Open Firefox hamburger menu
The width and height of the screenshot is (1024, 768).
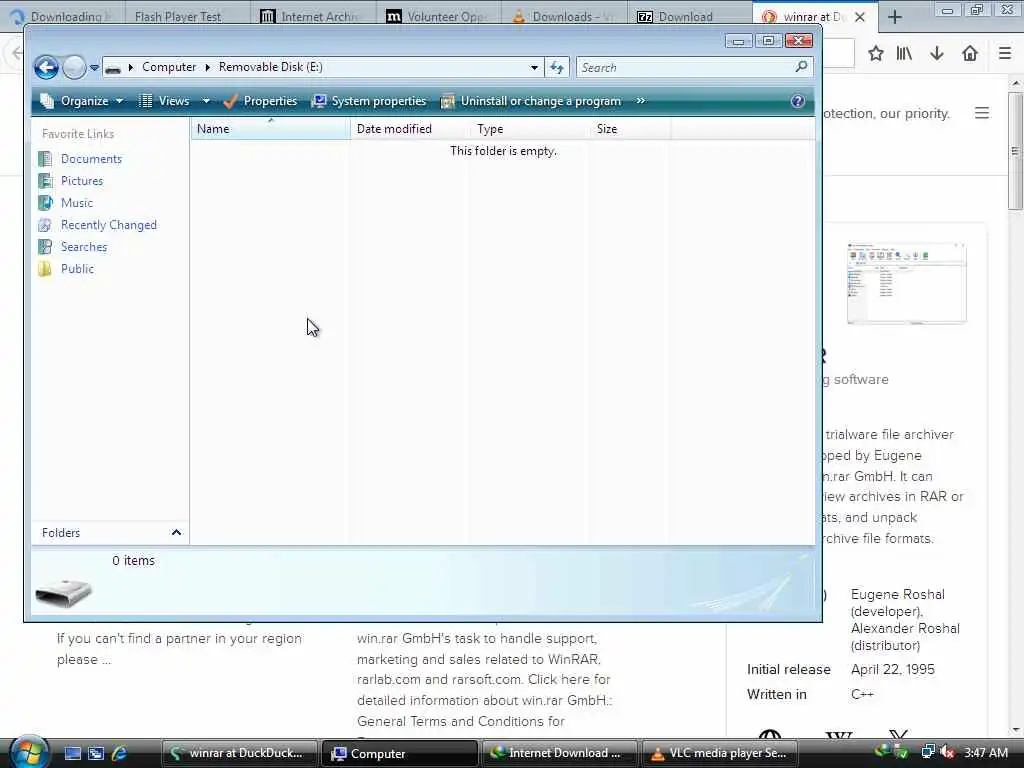pyautogui.click(x=1005, y=54)
